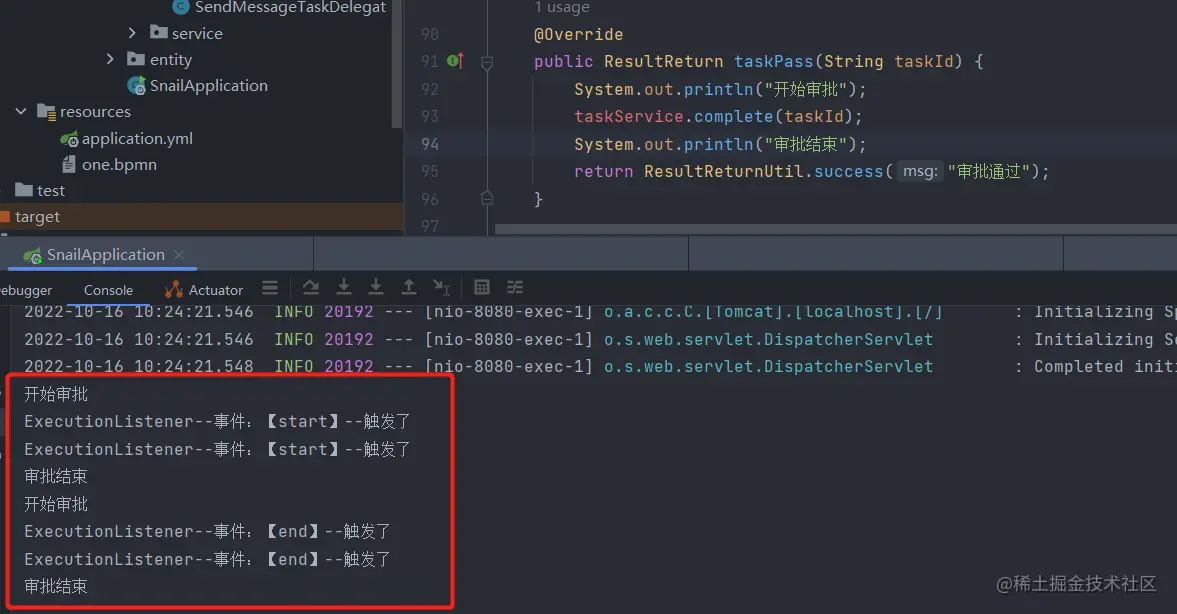This screenshot has width=1177, height=614.
Task: Click the '1 usage' inlay hint
Action: (x=561, y=8)
